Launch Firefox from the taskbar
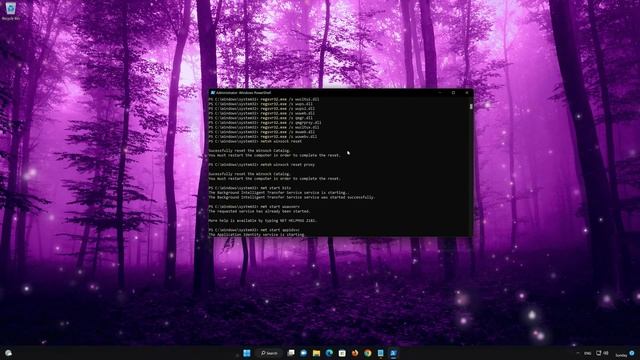 tap(355, 353)
